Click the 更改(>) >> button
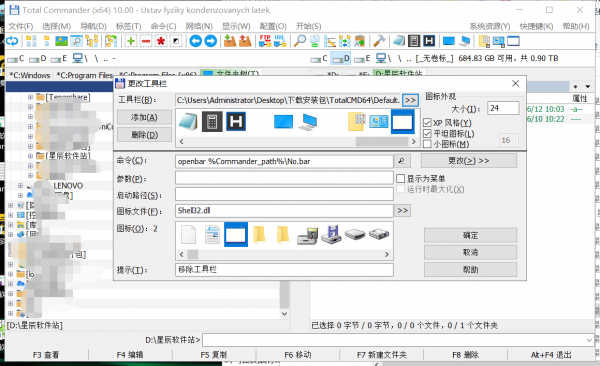The width and height of the screenshot is (600, 366). pyautogui.click(x=469, y=161)
